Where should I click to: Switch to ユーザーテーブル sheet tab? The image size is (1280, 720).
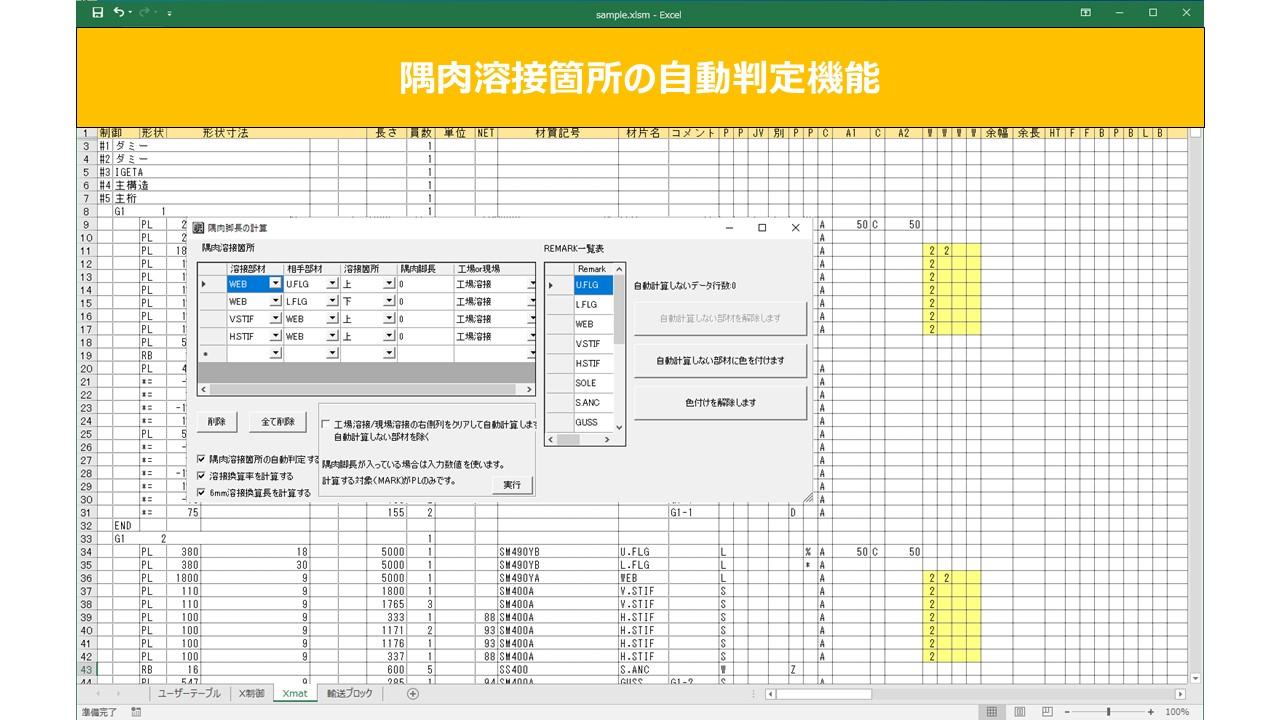(x=187, y=693)
